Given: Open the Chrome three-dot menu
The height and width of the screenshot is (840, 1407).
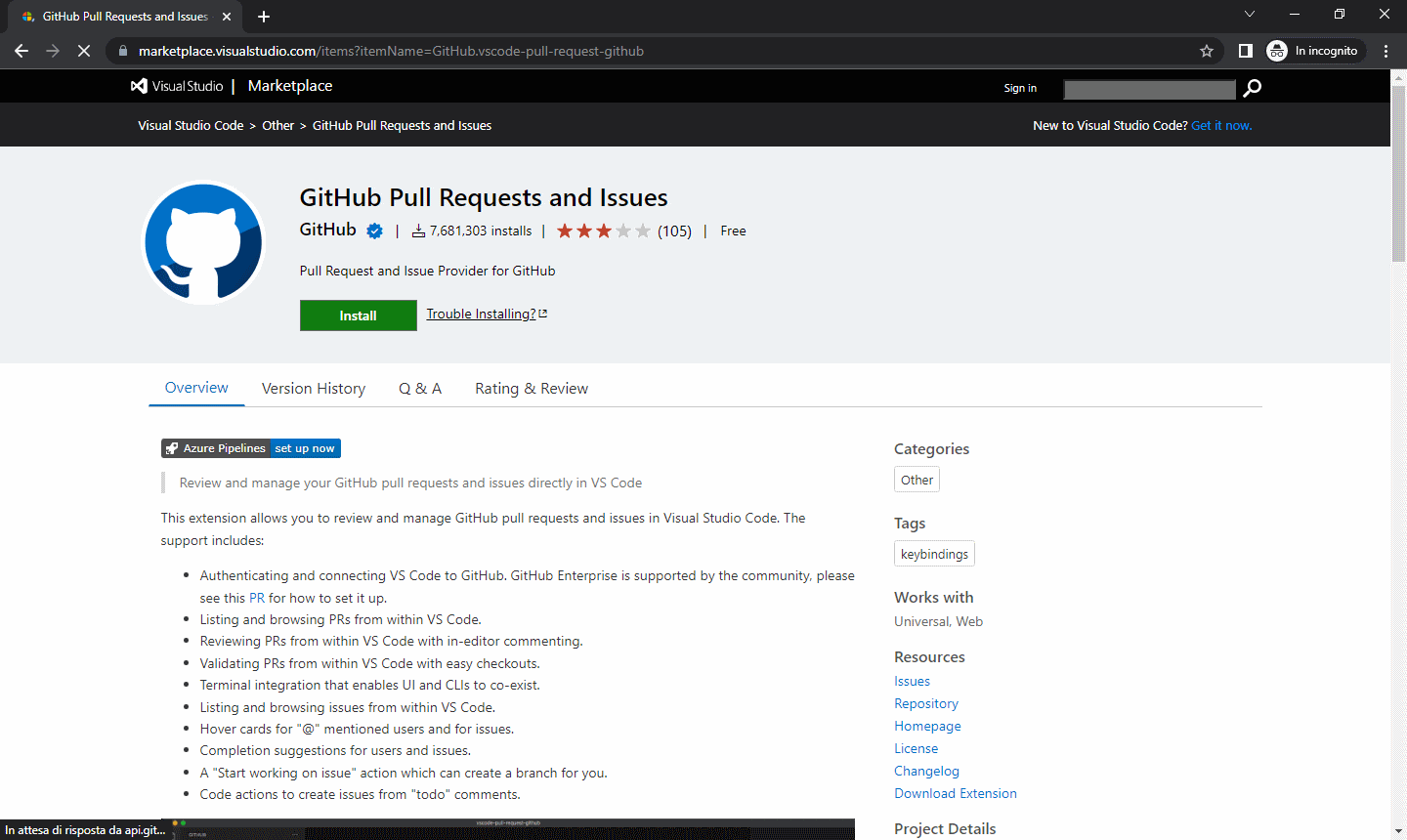Looking at the screenshot, I should tap(1386, 51).
